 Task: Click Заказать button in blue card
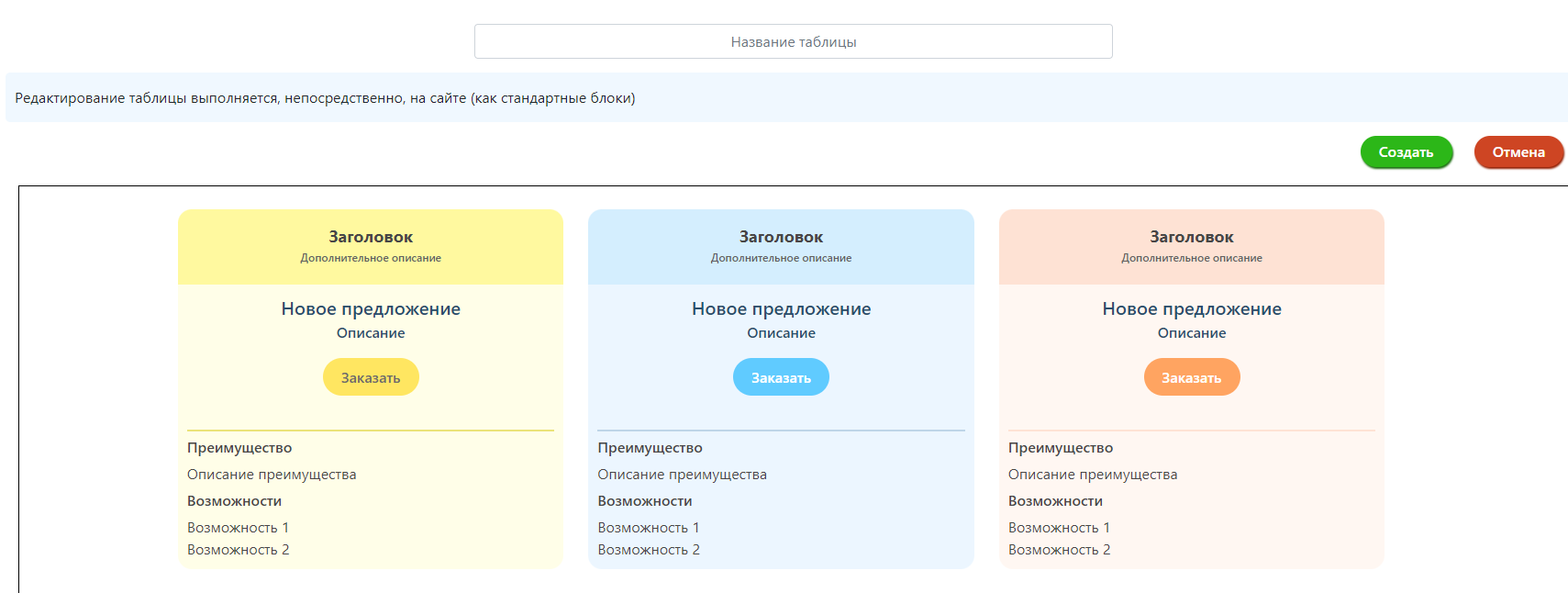tap(781, 377)
